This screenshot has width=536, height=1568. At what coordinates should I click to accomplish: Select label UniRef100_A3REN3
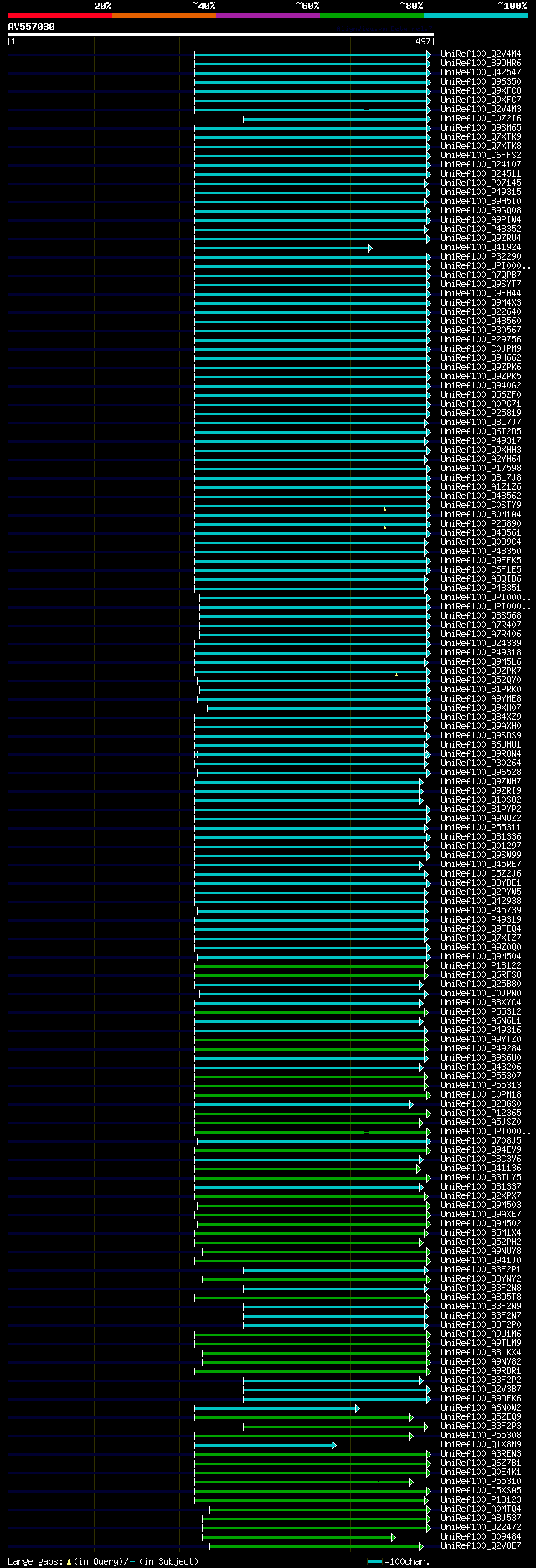point(481,1453)
